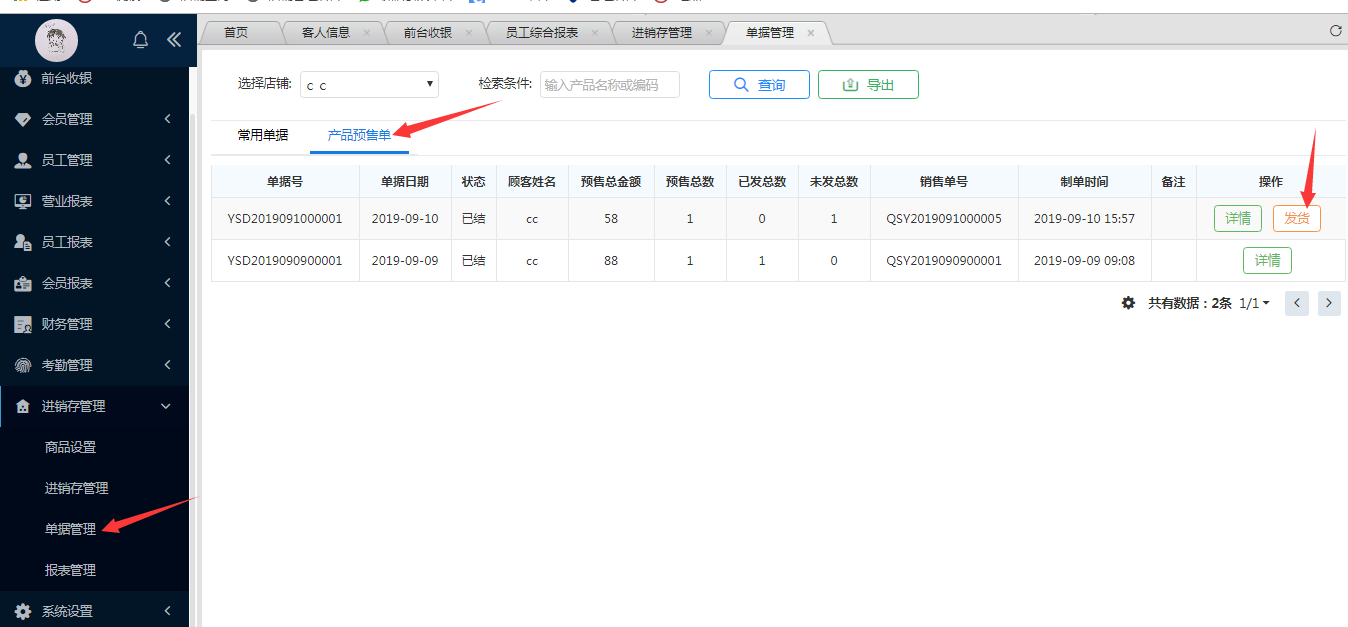
Task: Click the 员工管理 person icon
Action: coord(23,160)
